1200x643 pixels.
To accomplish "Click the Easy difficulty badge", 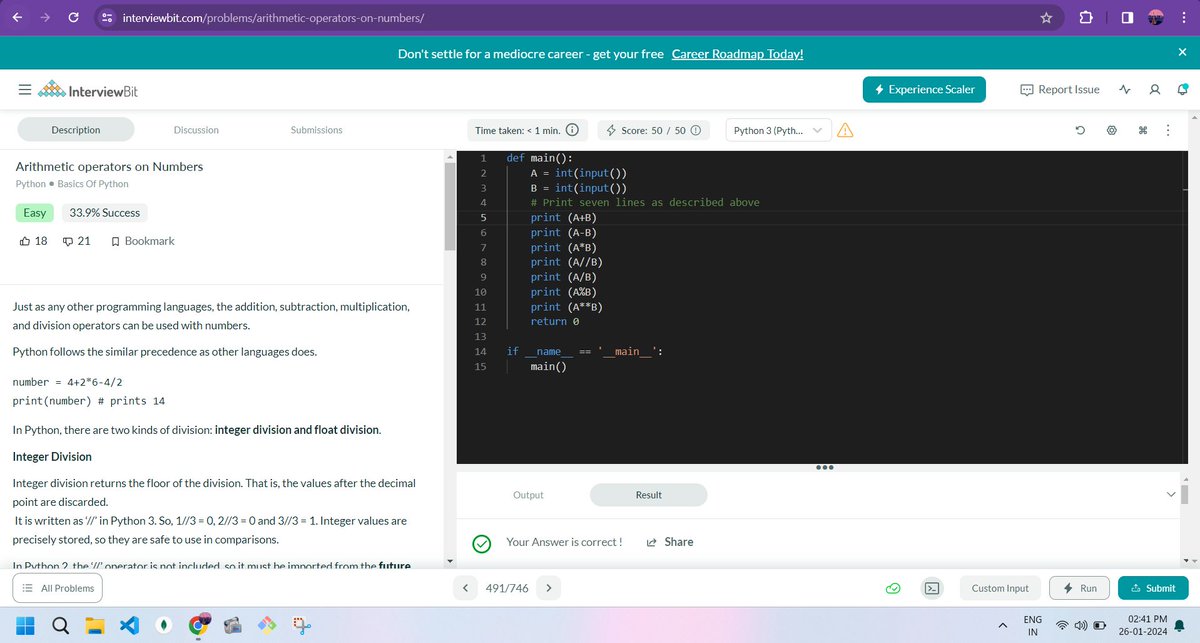I will pyautogui.click(x=35, y=213).
